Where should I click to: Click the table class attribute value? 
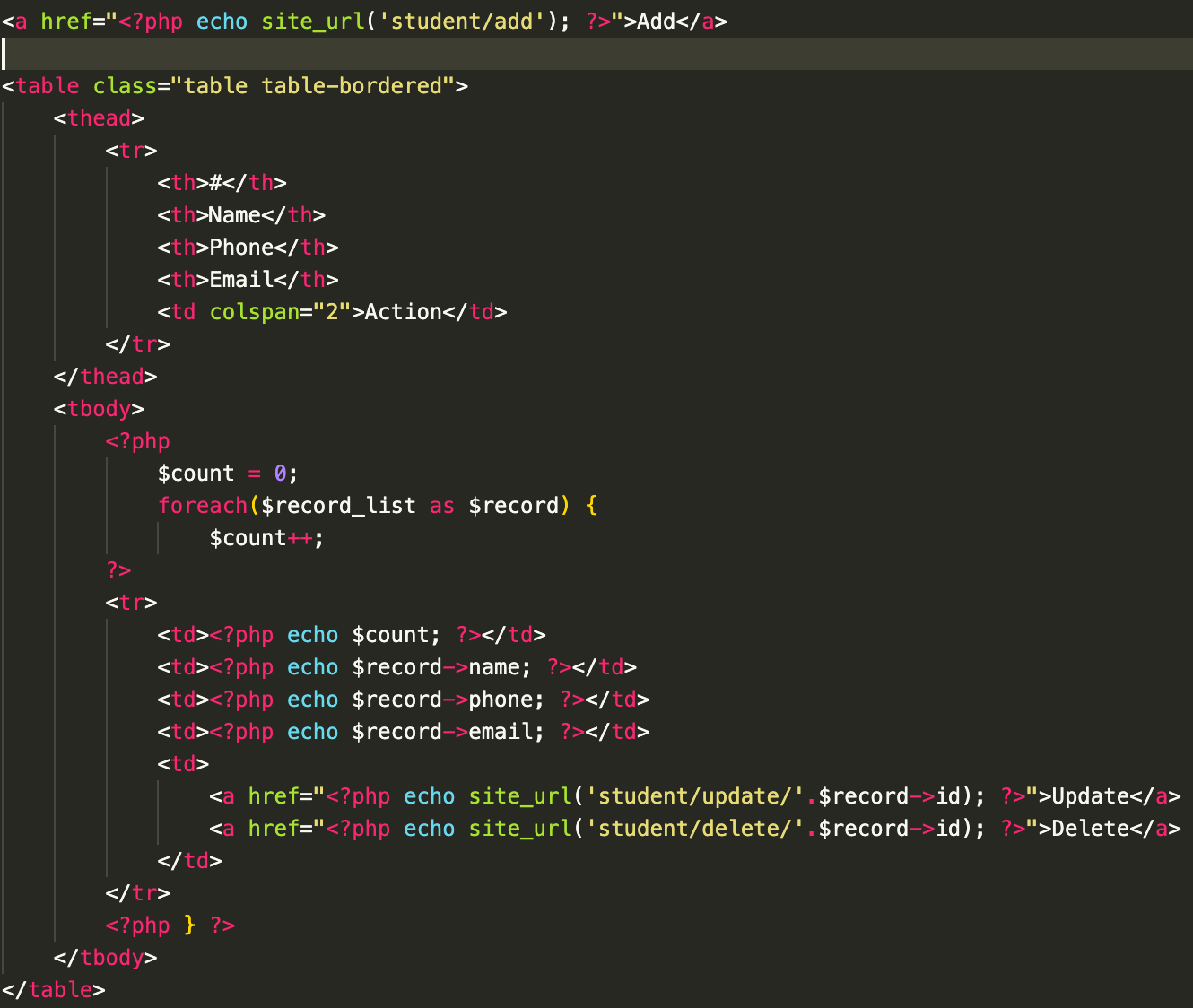(x=313, y=85)
